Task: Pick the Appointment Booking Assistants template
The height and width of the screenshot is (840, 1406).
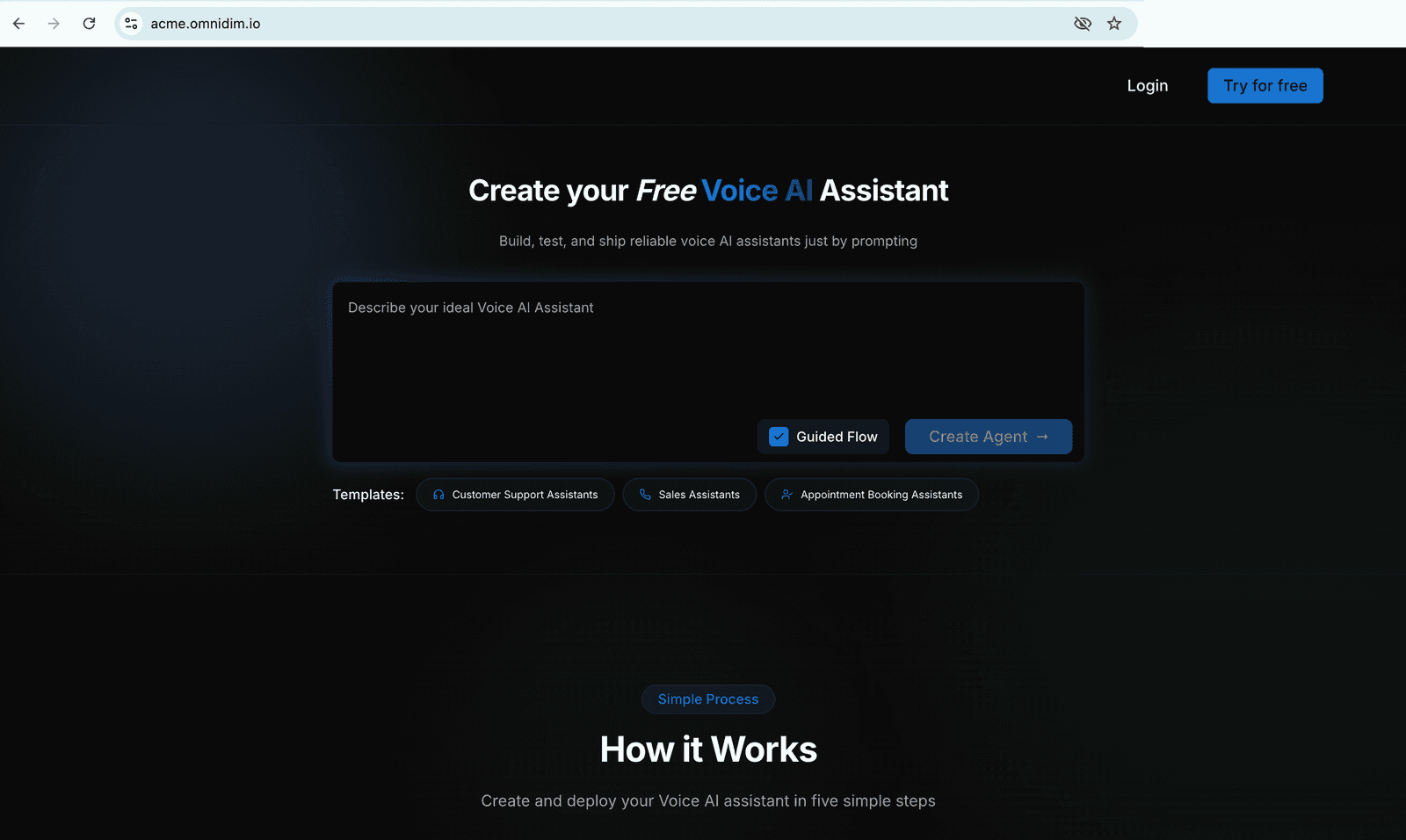Action: (x=872, y=495)
